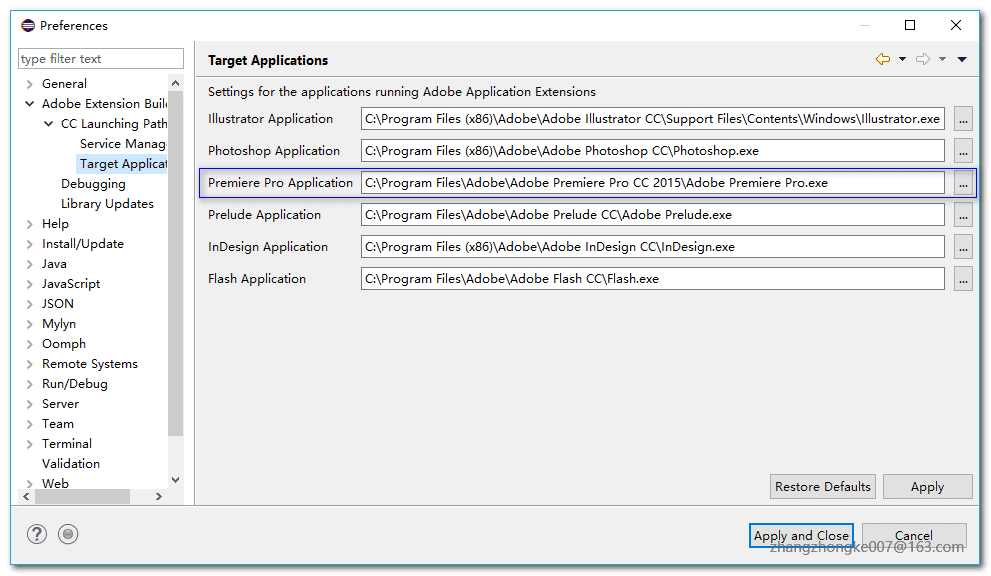Screen dimensions: 991x576
Task: Click the Apply and Close button
Action: [801, 536]
